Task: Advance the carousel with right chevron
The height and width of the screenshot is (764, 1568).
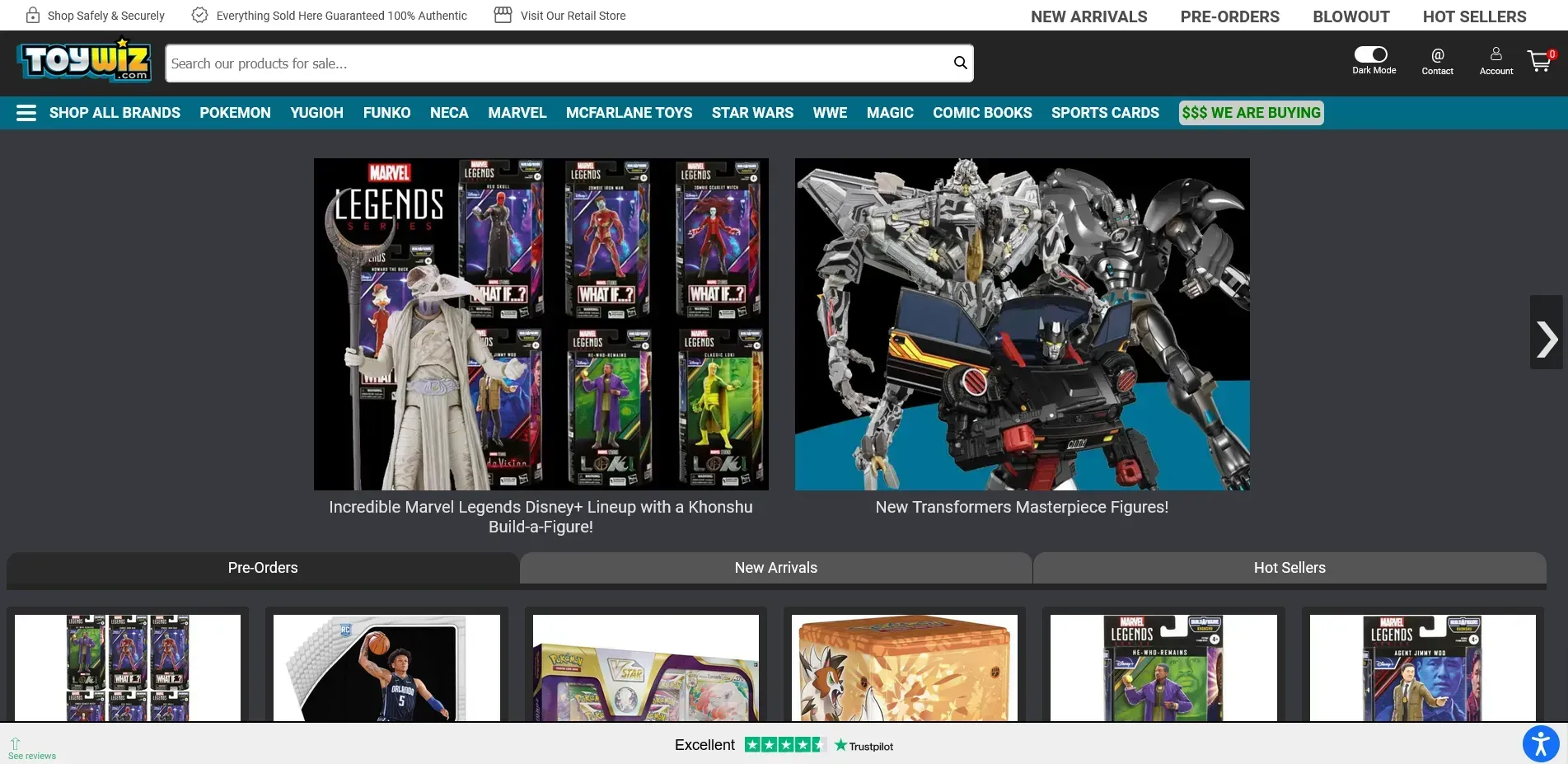Action: [1547, 339]
